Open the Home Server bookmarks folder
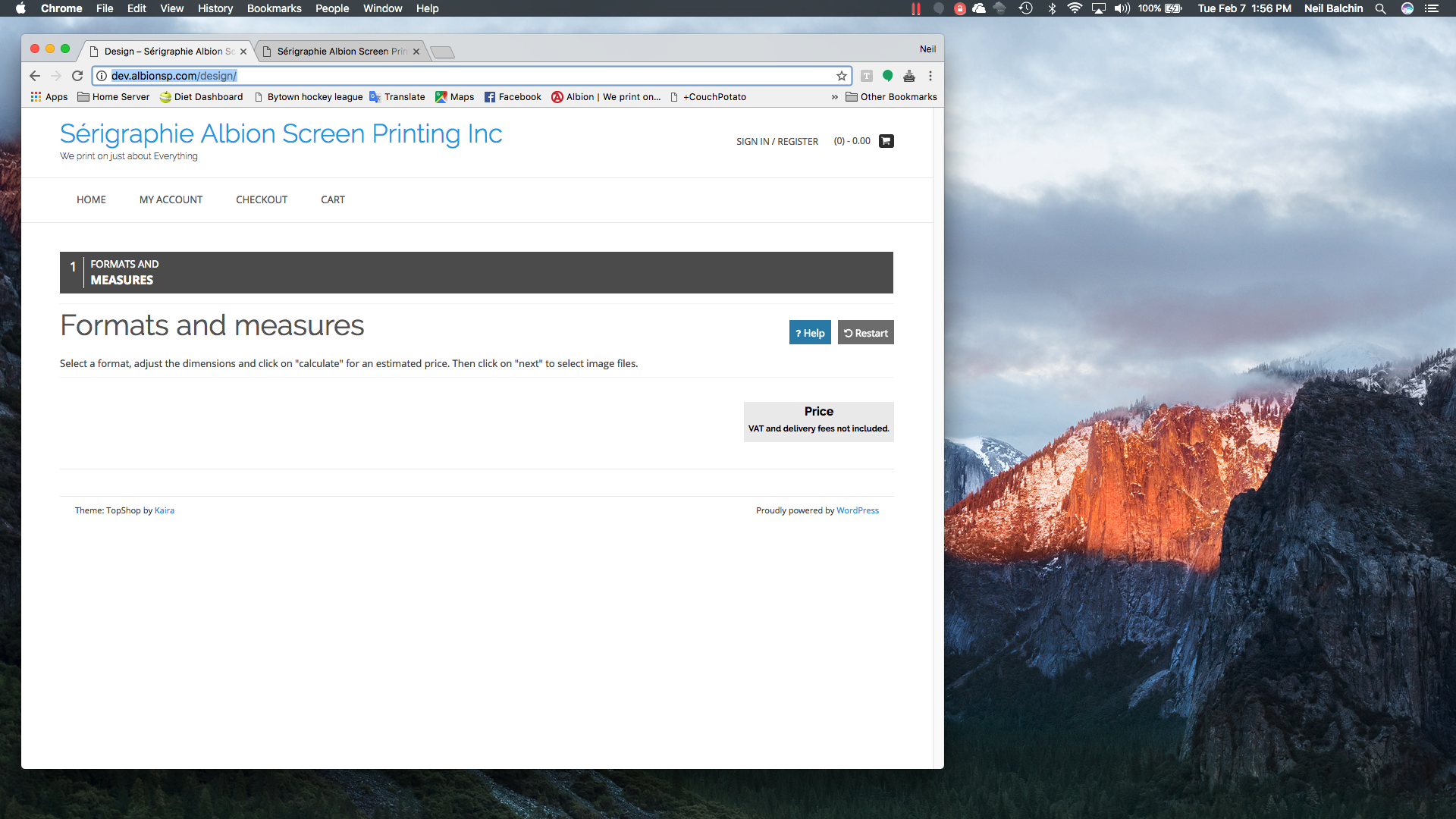Image resolution: width=1456 pixels, height=819 pixels. pos(114,97)
